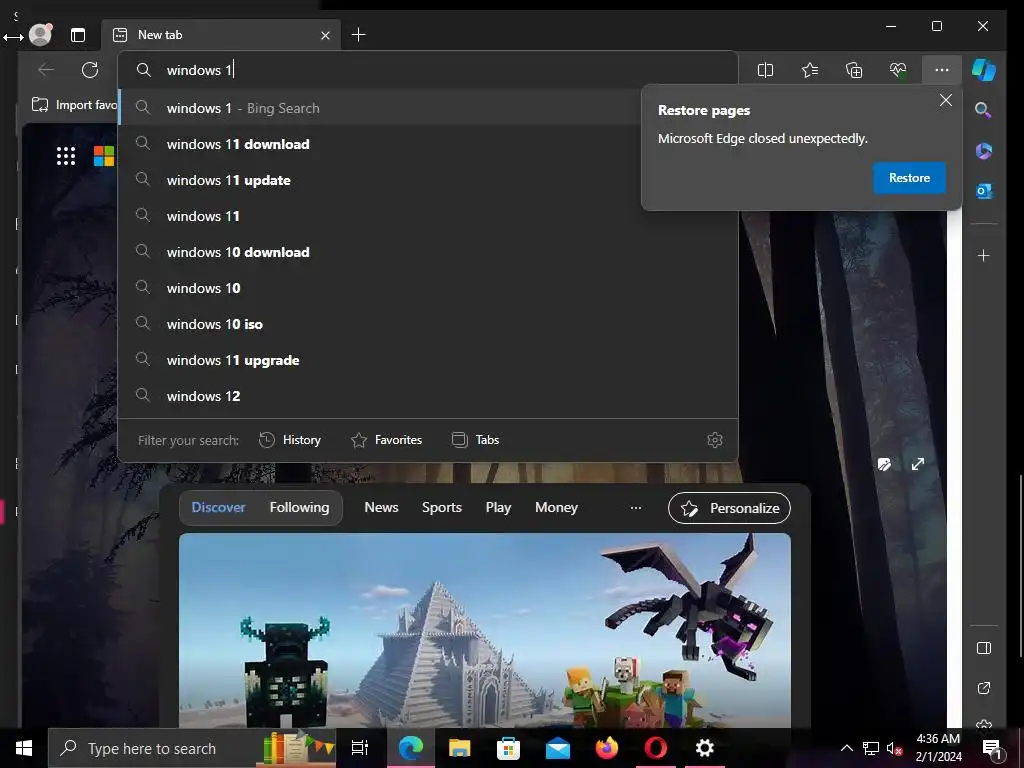The image size is (1024, 768).
Task: Click Import favorites bookmark
Action: click(x=74, y=104)
